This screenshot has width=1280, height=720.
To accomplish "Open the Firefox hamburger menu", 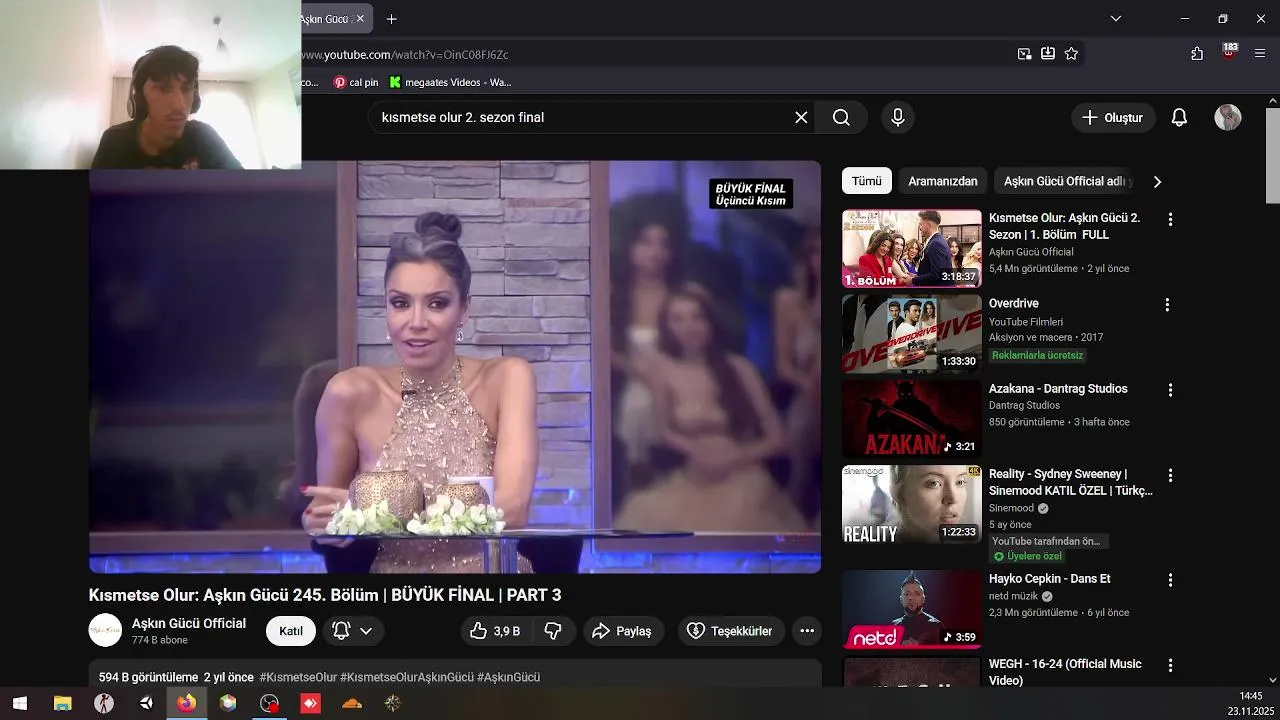I will [x=1260, y=54].
